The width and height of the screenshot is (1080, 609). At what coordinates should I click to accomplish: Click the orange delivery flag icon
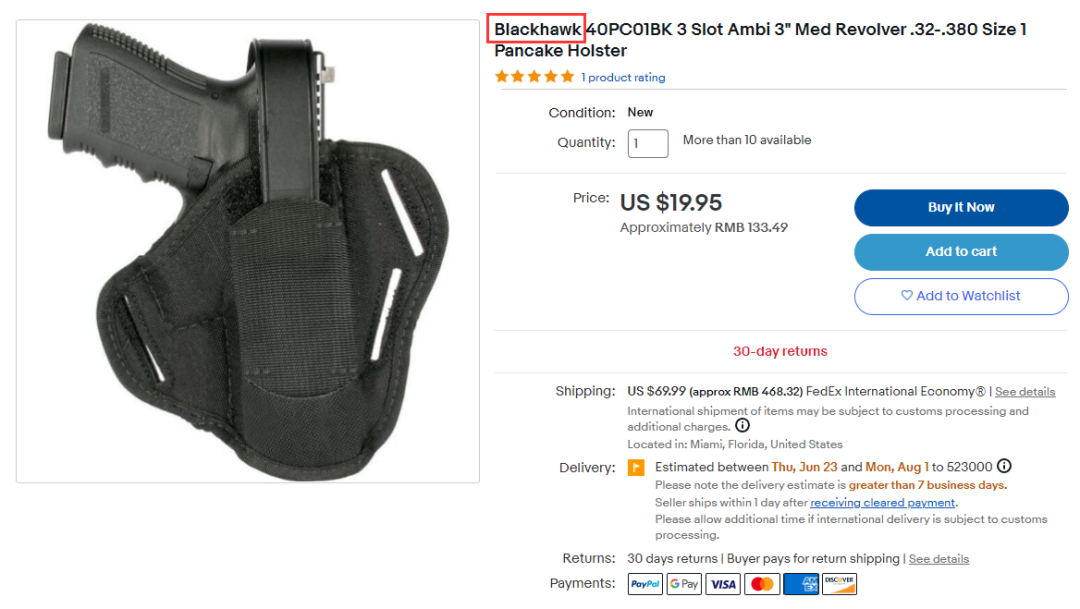pos(636,468)
